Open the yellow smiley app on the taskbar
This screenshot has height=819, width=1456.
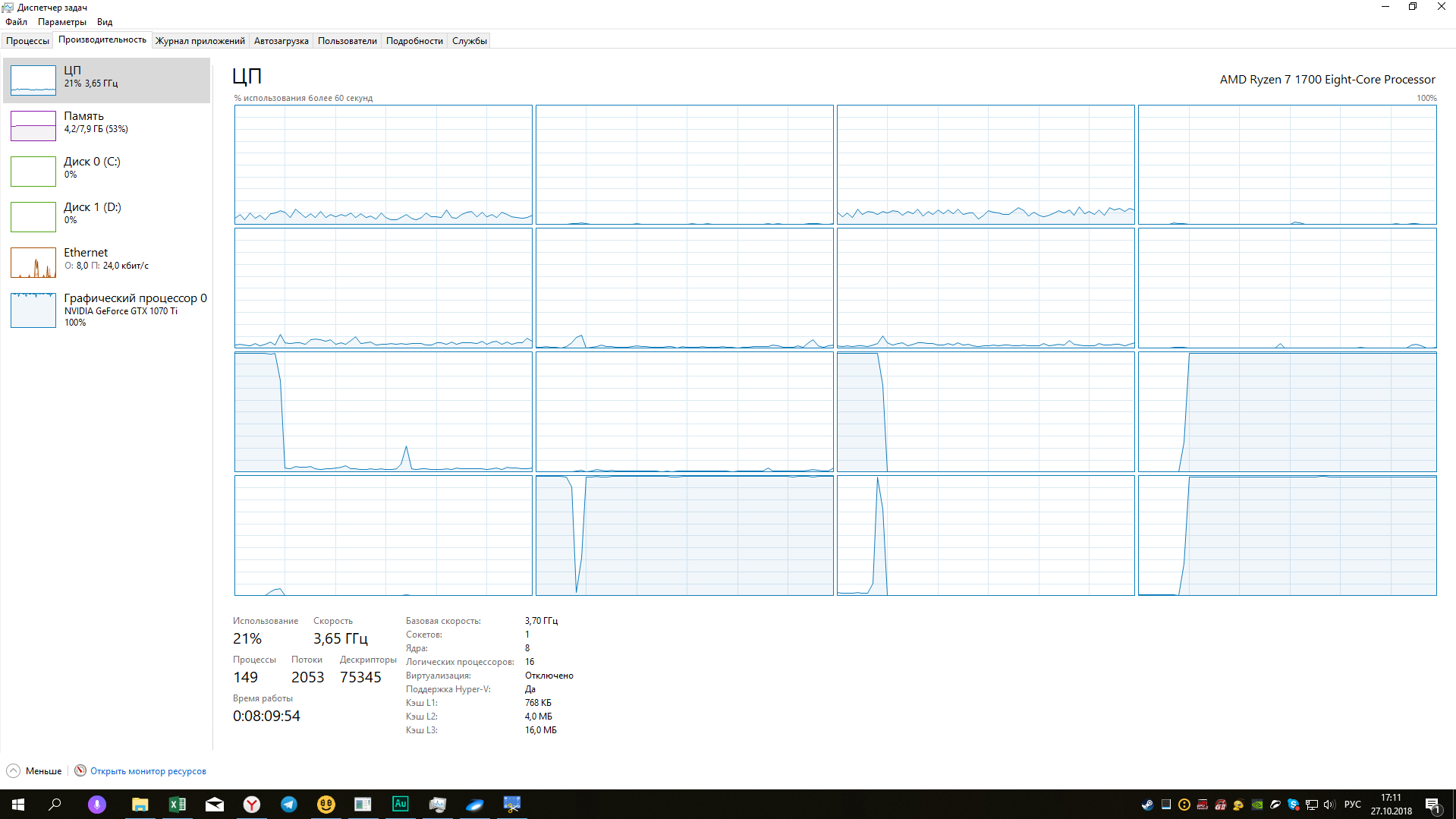pos(326,805)
